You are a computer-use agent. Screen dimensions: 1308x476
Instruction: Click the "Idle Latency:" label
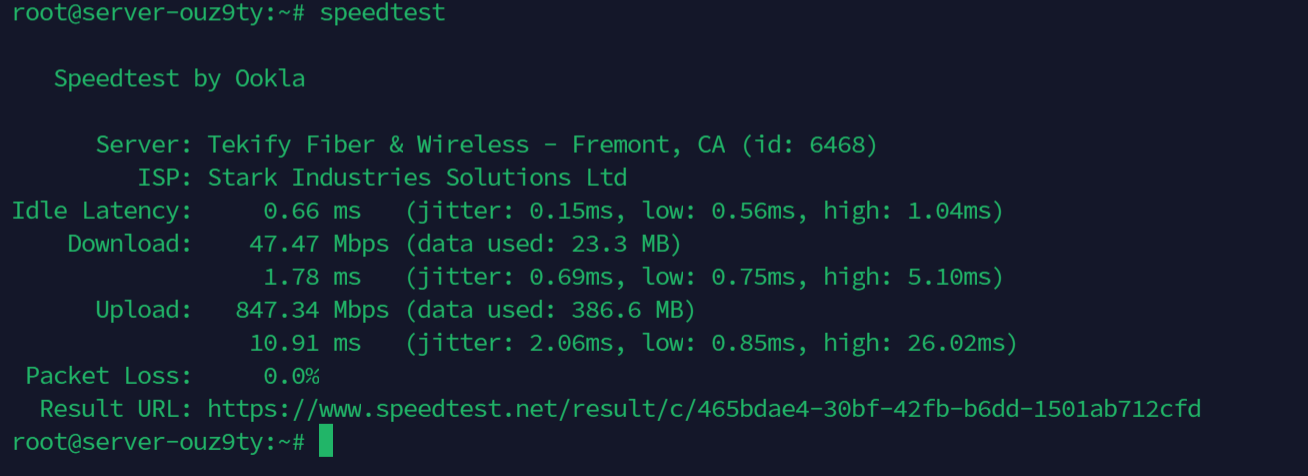(102, 211)
